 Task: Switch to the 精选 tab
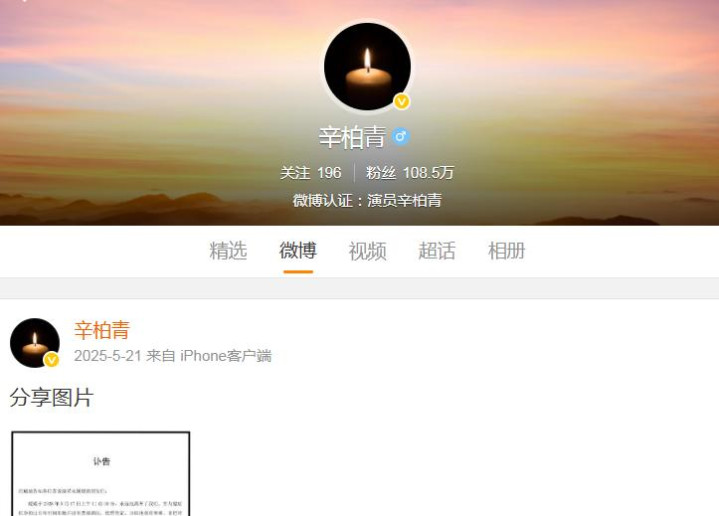tap(228, 251)
